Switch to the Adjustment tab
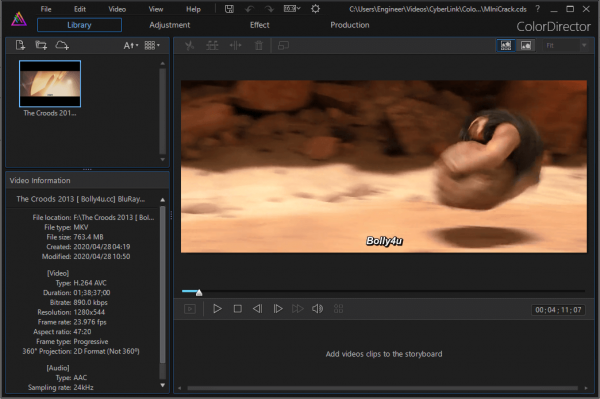Screen dimensions: 600x399 170,25
